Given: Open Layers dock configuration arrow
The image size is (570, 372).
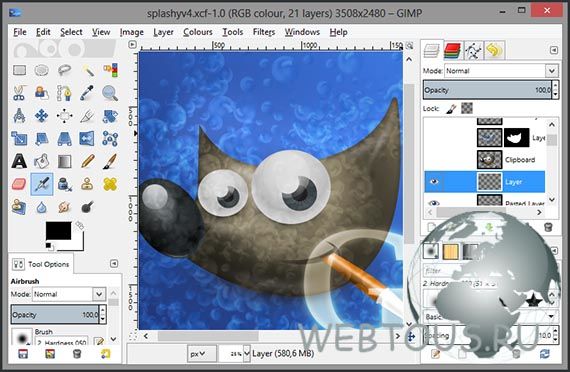Looking at the screenshot, I should click(x=554, y=50).
